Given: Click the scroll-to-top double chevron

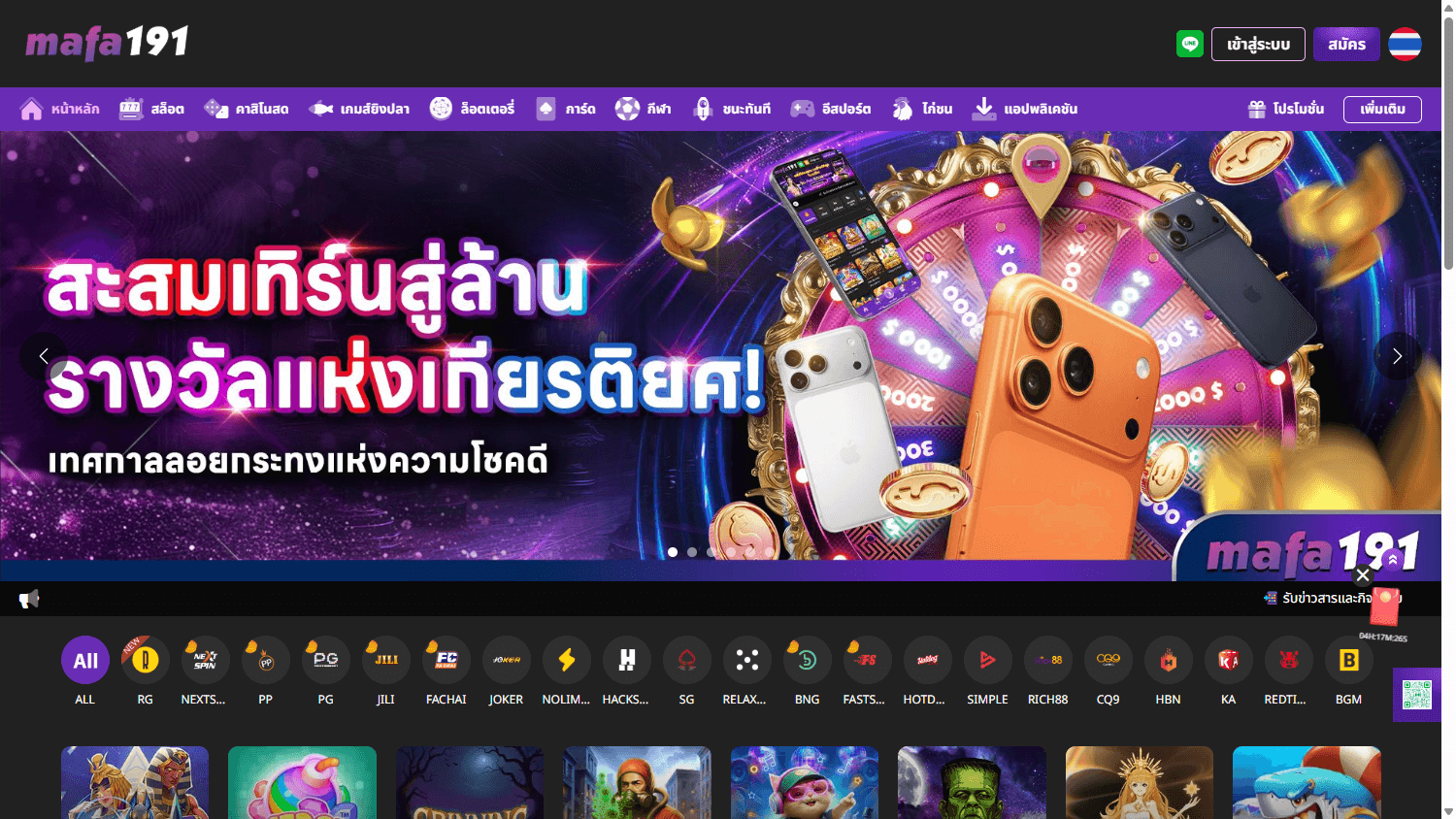Looking at the screenshot, I should 1392,559.
